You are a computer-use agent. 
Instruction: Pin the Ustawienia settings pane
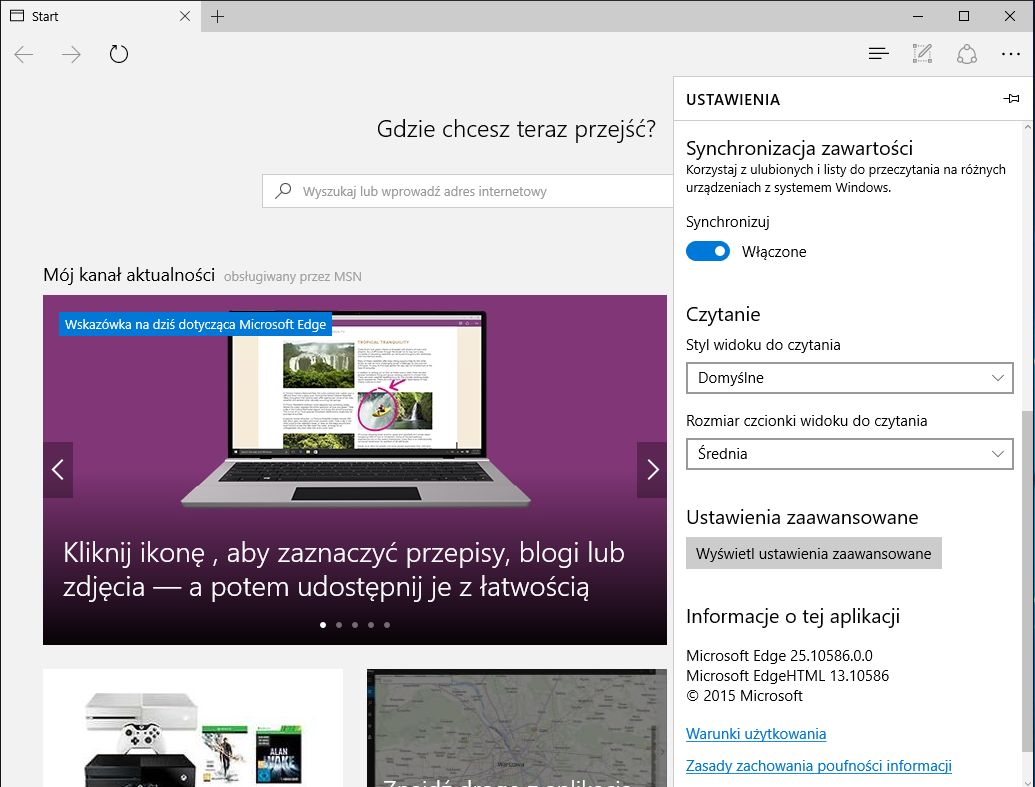pyautogui.click(x=1011, y=99)
